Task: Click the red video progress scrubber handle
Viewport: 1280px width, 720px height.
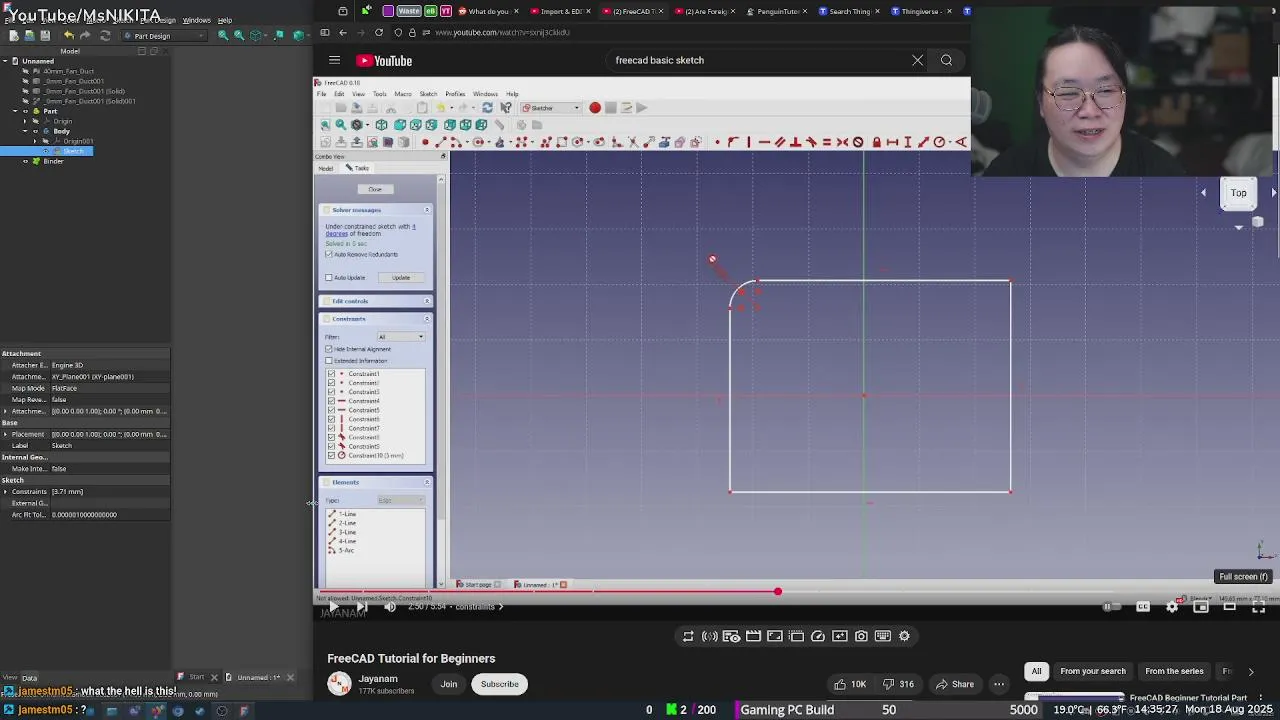Action: (x=778, y=592)
